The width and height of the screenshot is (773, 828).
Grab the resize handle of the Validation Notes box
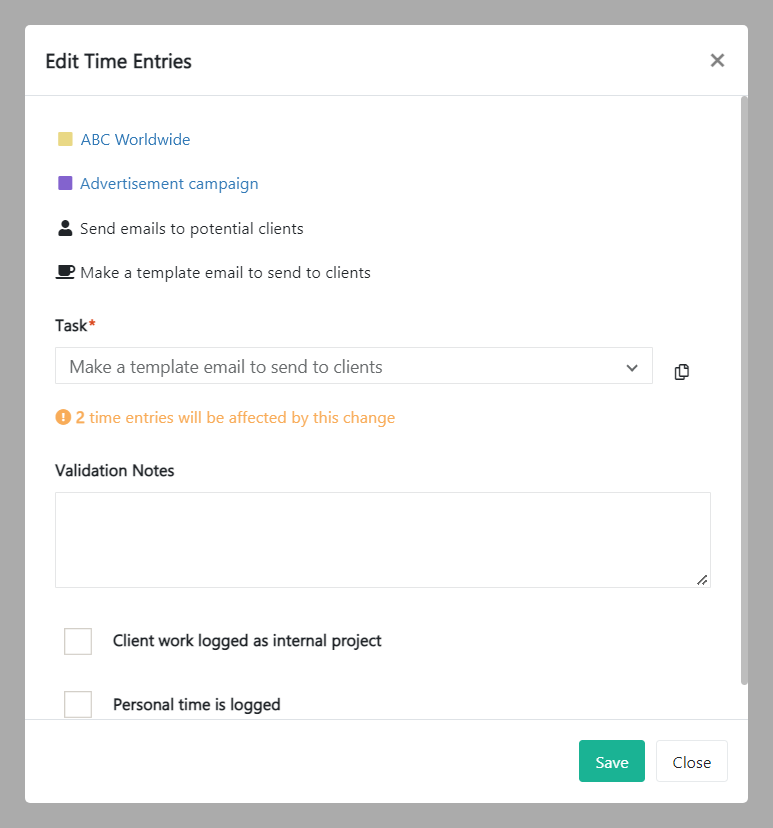coord(702,579)
